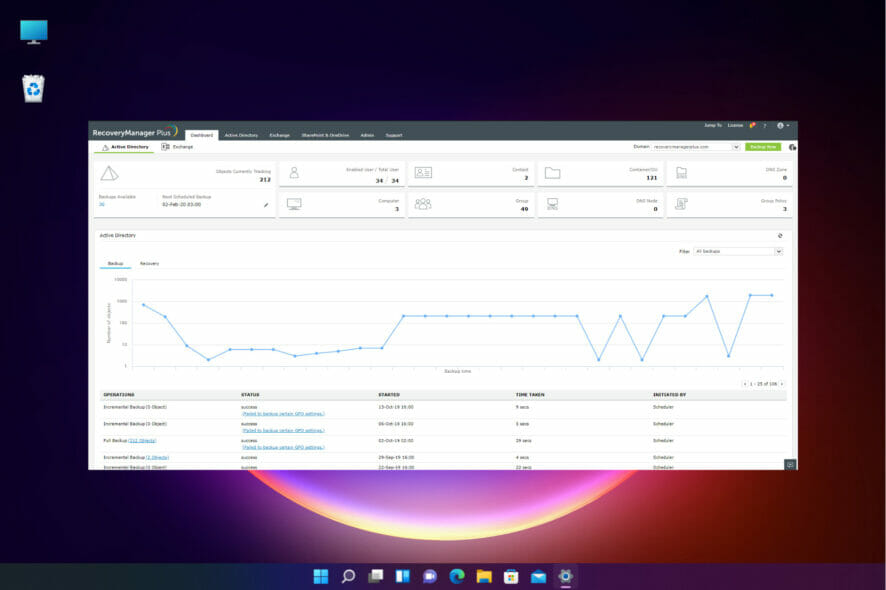Open the Windows Start menu
886x590 pixels.
click(x=321, y=576)
